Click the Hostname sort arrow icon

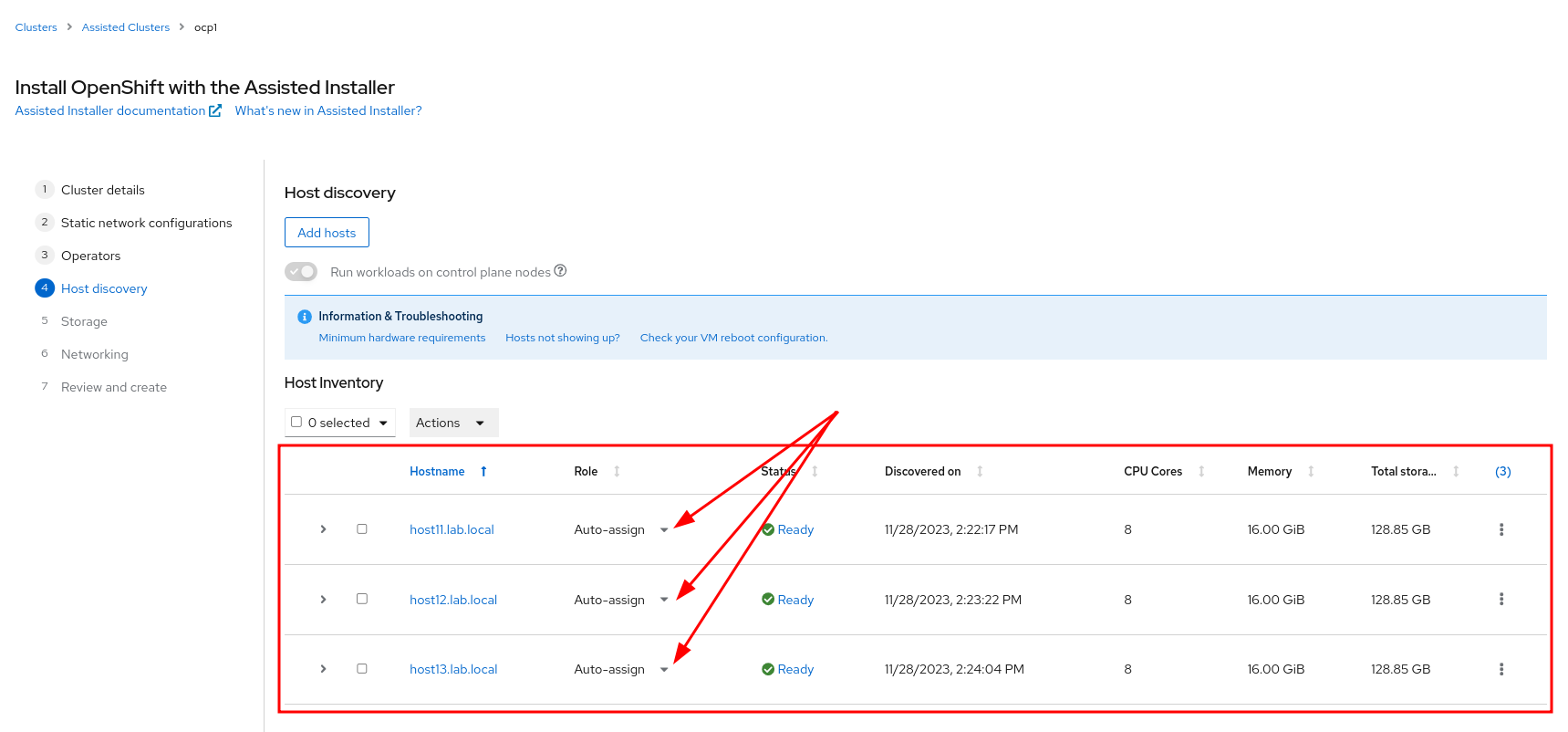(483, 471)
